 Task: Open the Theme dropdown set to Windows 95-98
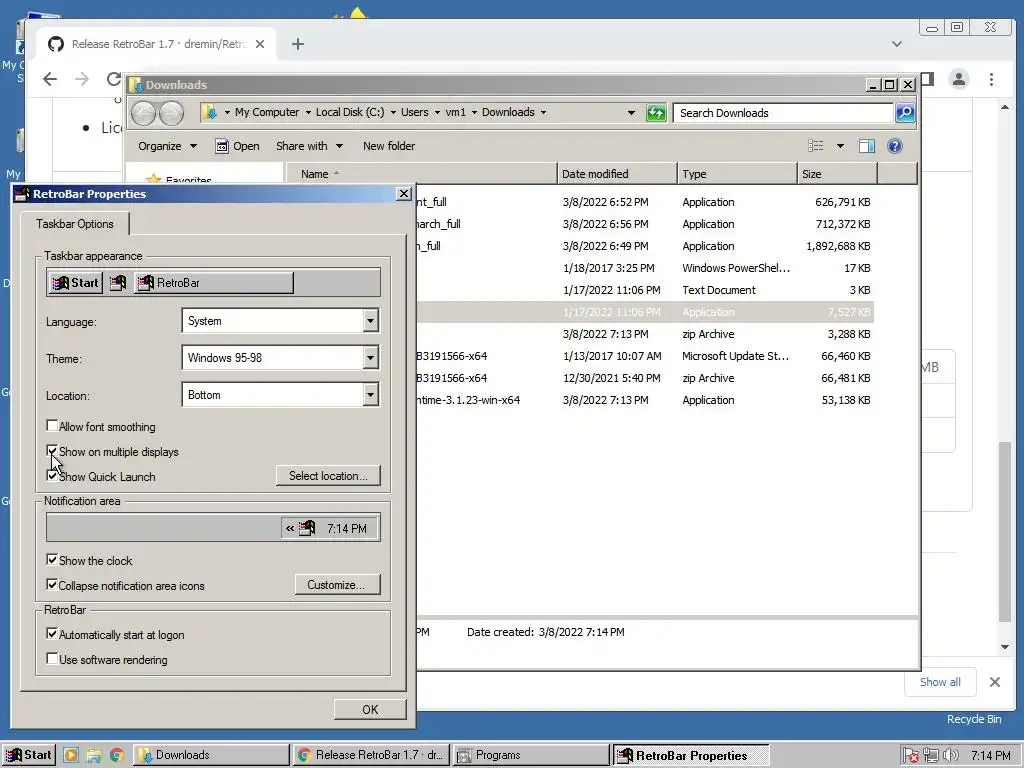[x=281, y=358]
